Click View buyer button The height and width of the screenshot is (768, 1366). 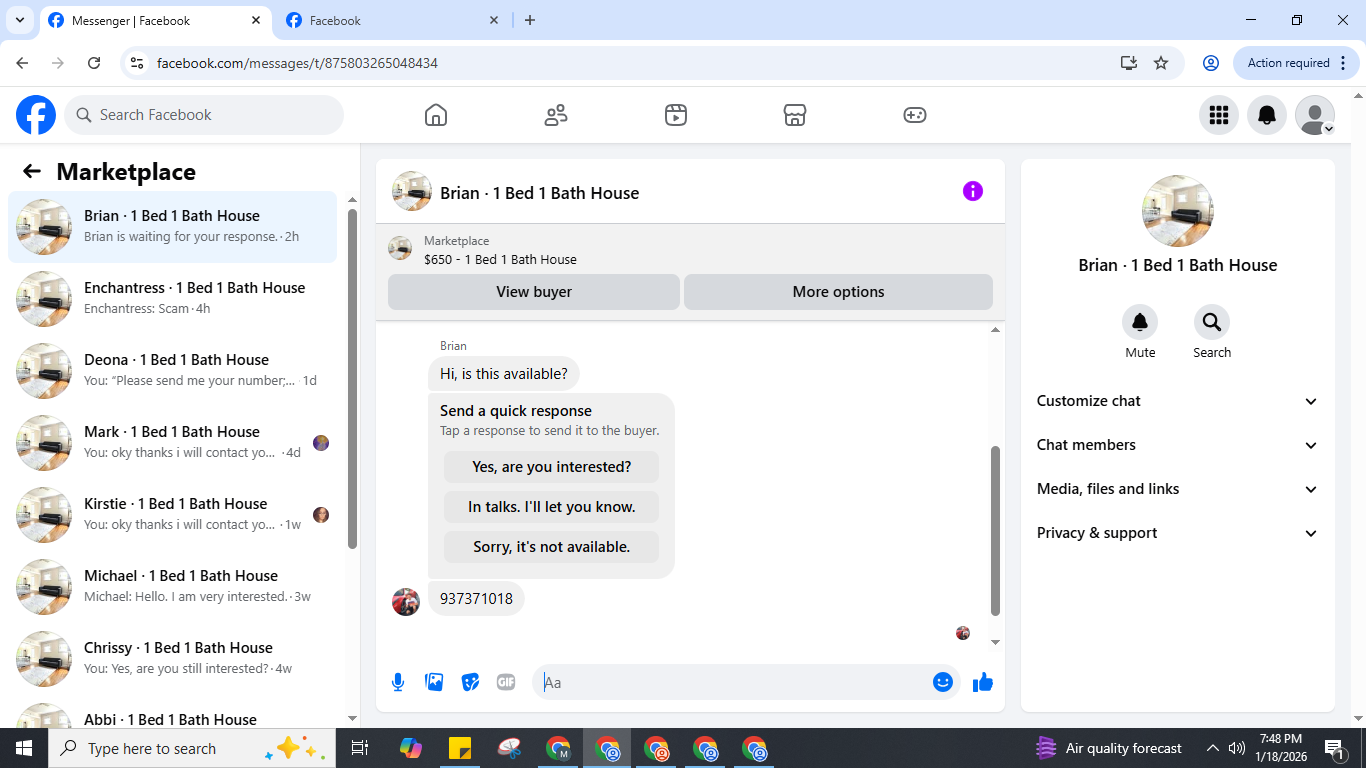(534, 292)
